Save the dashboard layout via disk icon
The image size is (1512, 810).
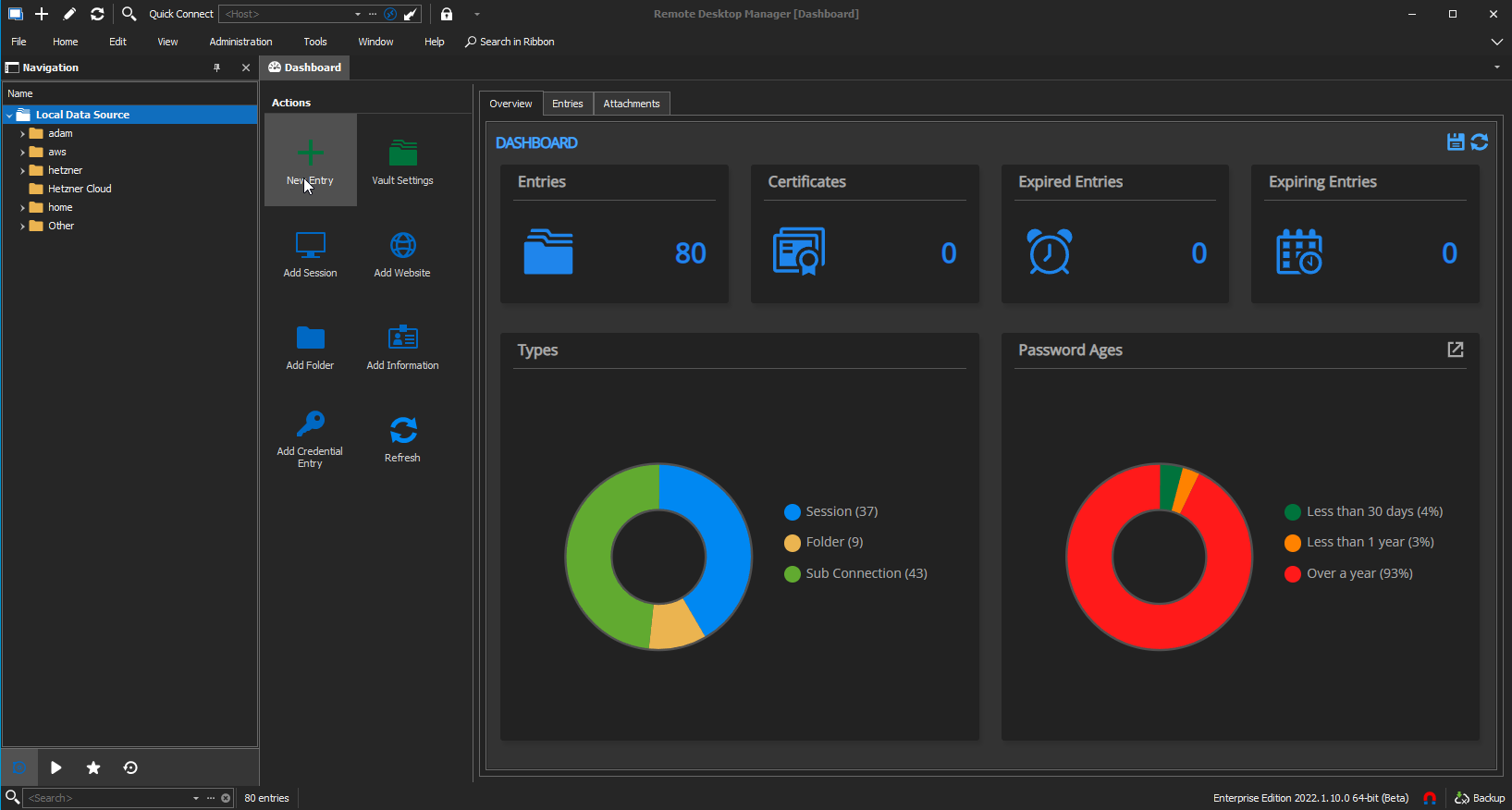tap(1456, 141)
